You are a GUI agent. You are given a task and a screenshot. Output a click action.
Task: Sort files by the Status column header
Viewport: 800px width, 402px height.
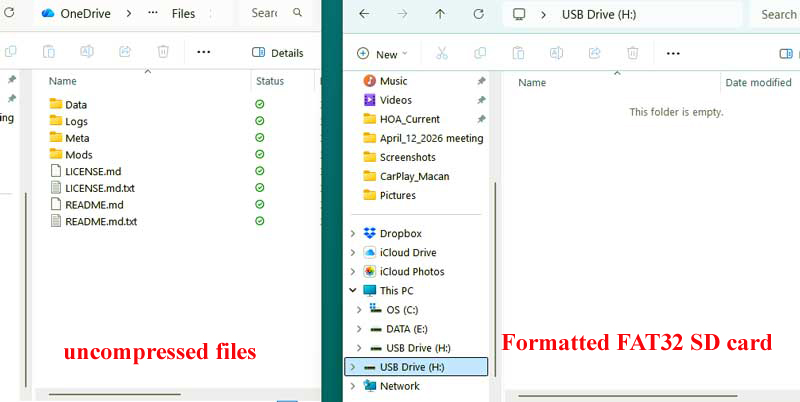point(270,81)
